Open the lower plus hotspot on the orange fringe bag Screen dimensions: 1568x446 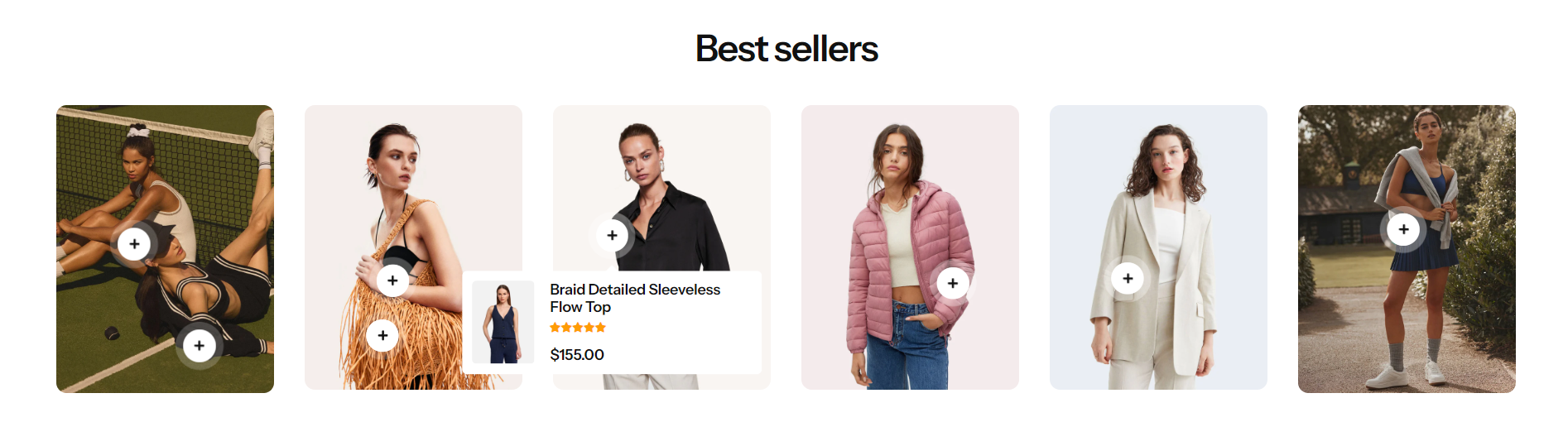click(382, 336)
